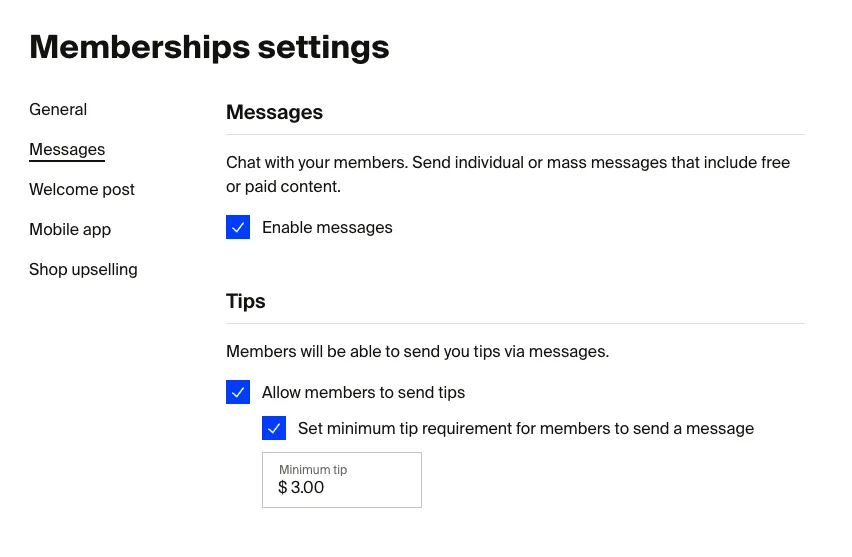Click the Messages section heading
This screenshot has width=852, height=557.
274,113
